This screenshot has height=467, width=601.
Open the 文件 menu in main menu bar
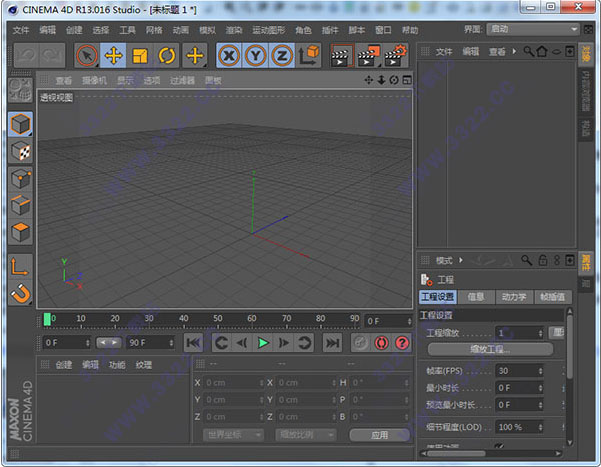pos(21,30)
